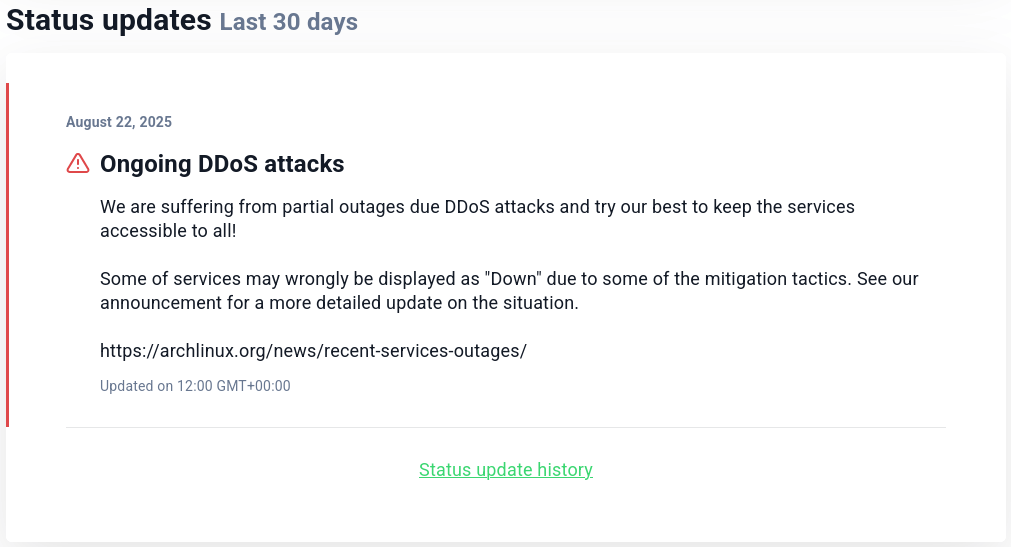This screenshot has height=547, width=1011.
Task: Click the word "history" in the bottom link
Action: [565, 470]
